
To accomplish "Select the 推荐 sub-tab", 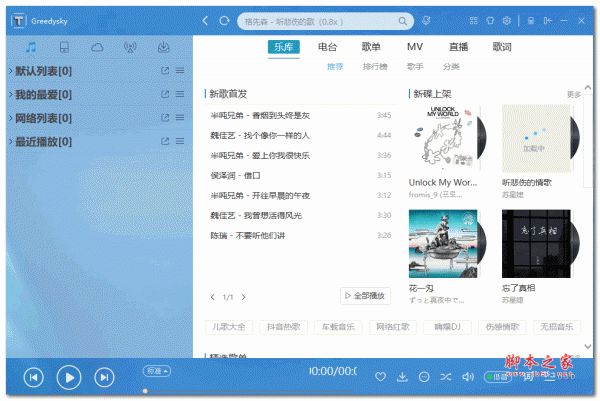I will (x=335, y=67).
